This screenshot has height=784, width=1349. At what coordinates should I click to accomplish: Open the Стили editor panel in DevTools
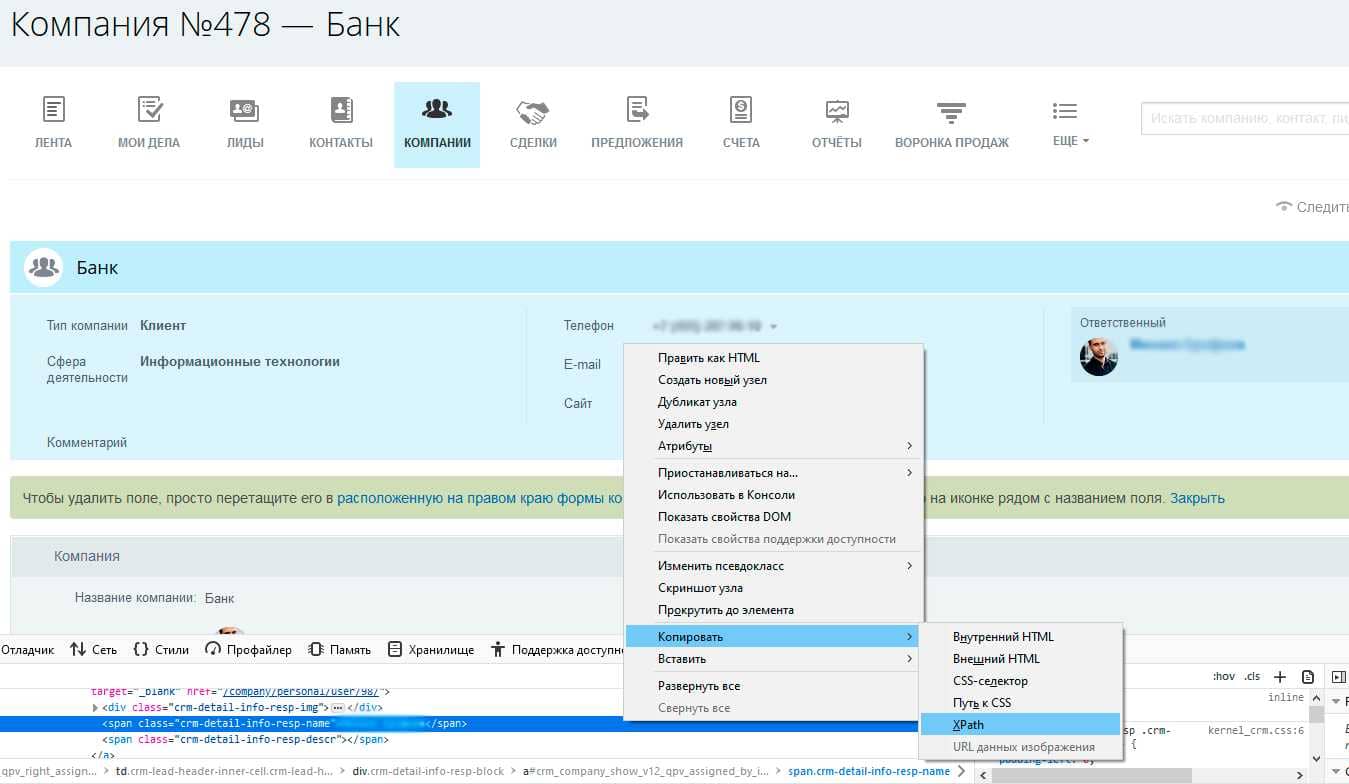[161, 650]
